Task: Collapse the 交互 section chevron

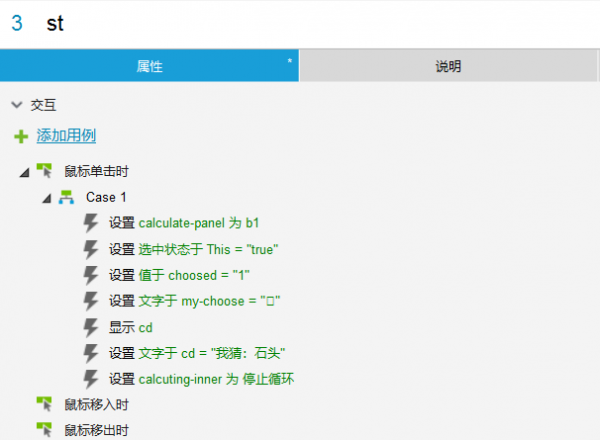Action: [x=16, y=104]
